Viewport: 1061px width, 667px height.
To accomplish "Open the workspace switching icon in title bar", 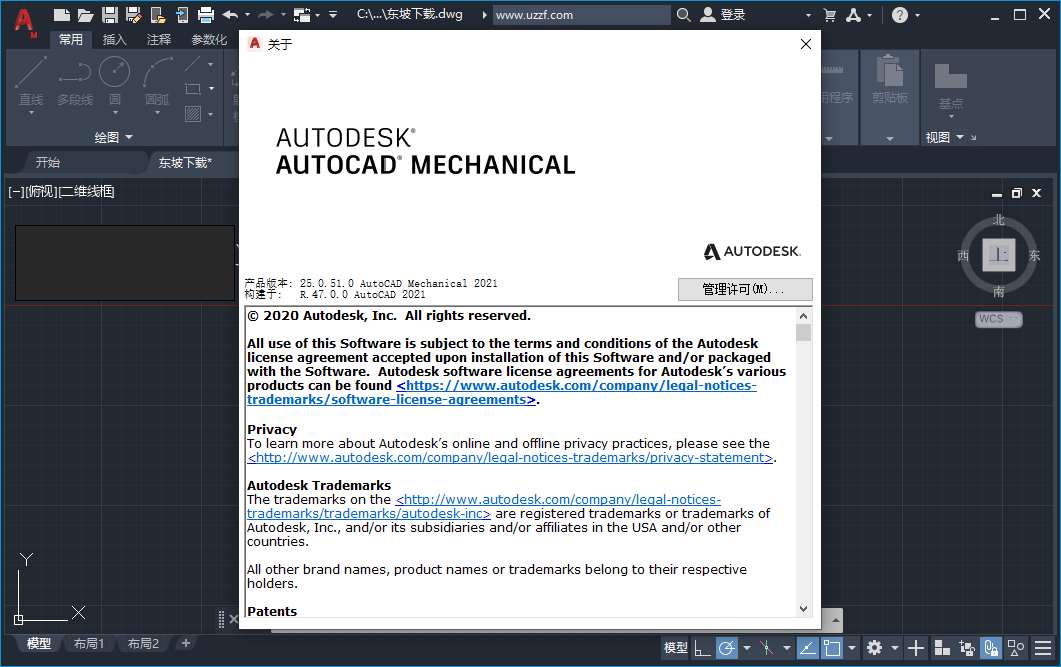I will [x=302, y=15].
